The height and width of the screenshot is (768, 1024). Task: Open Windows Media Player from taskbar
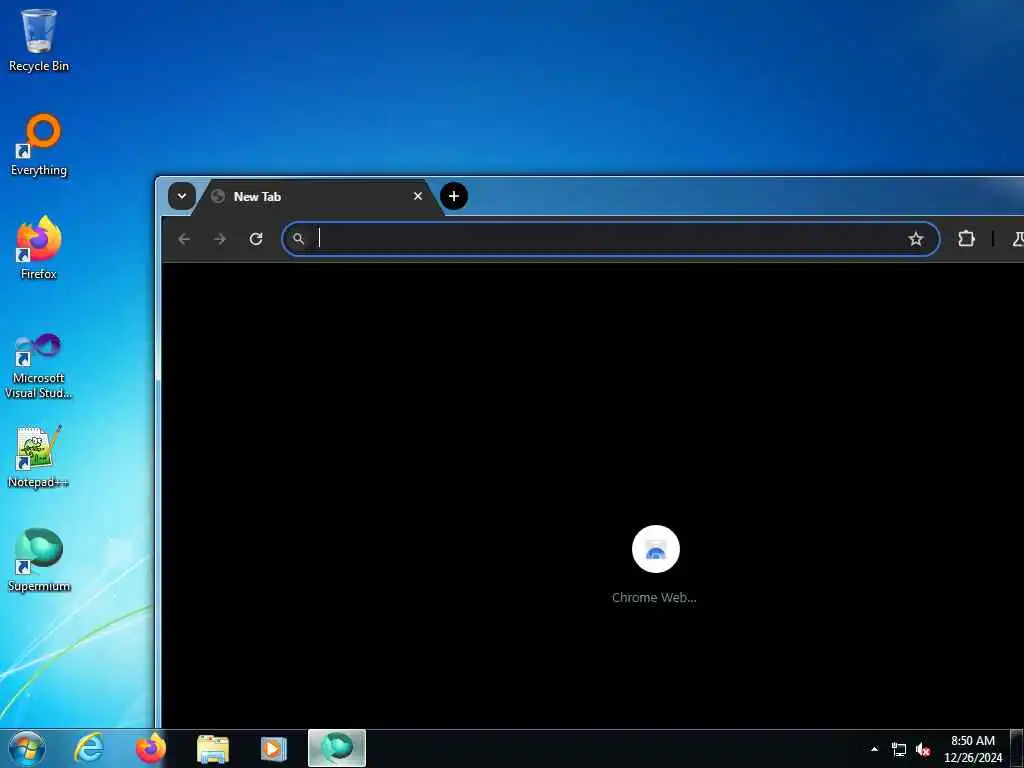pos(274,748)
